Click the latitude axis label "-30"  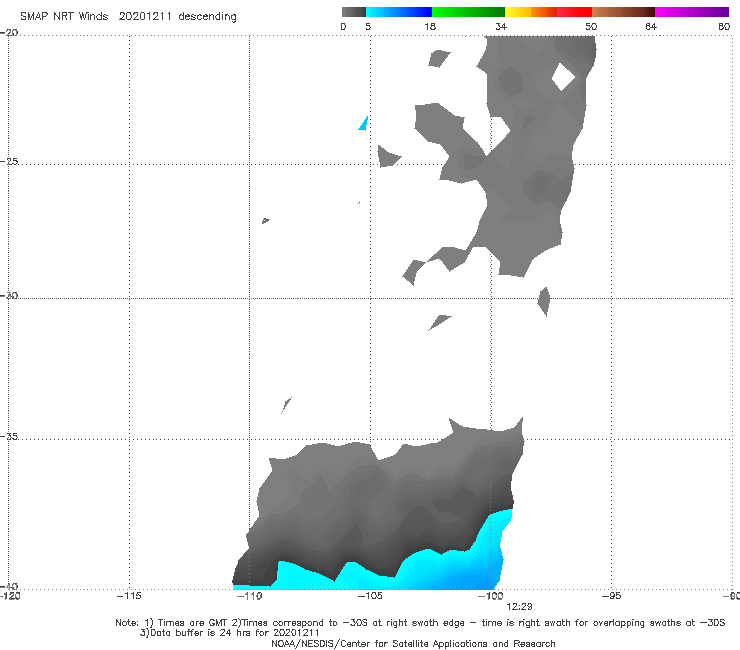pos(9,295)
